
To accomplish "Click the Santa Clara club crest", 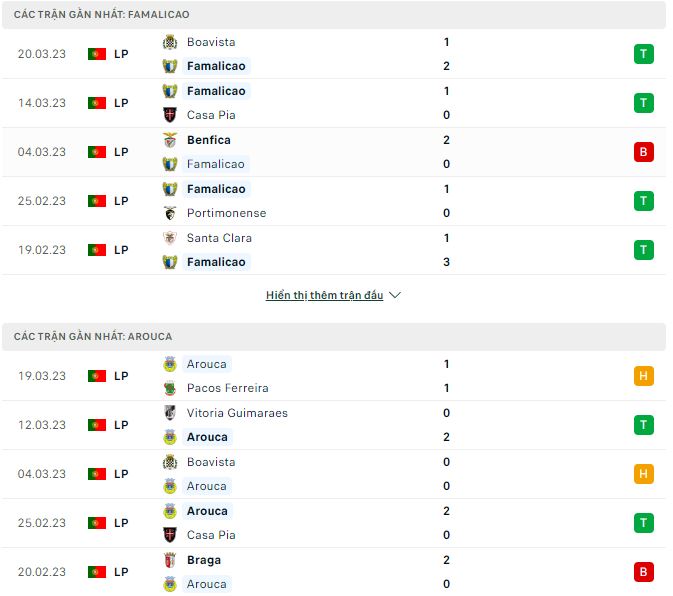I will (x=170, y=238).
